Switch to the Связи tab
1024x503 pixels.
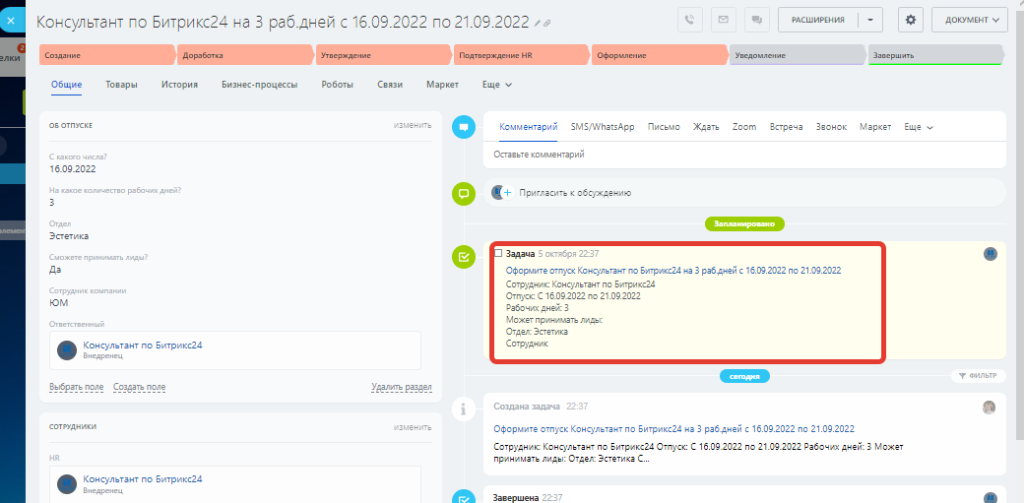tap(390, 85)
